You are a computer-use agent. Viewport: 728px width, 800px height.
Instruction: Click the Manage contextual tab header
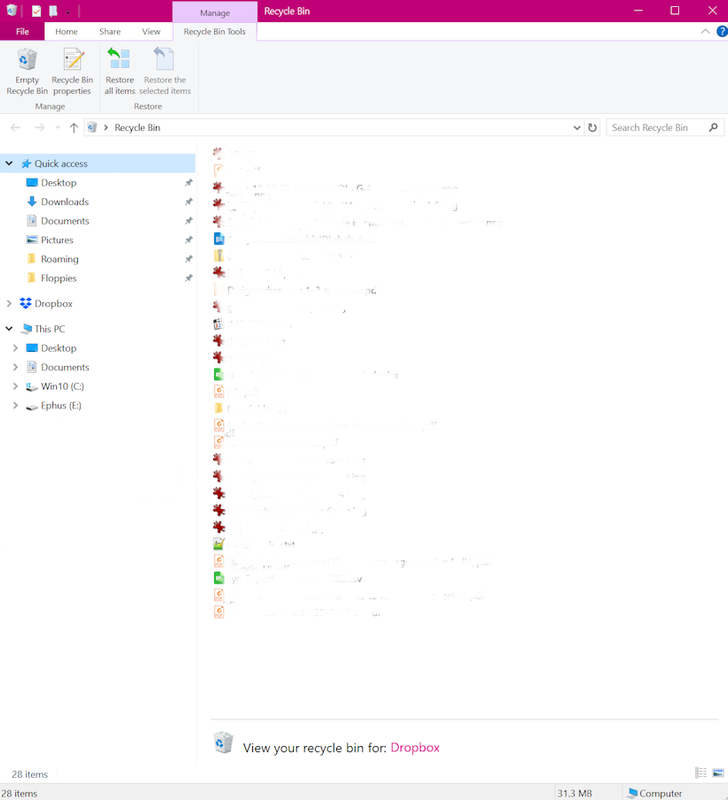tap(215, 13)
